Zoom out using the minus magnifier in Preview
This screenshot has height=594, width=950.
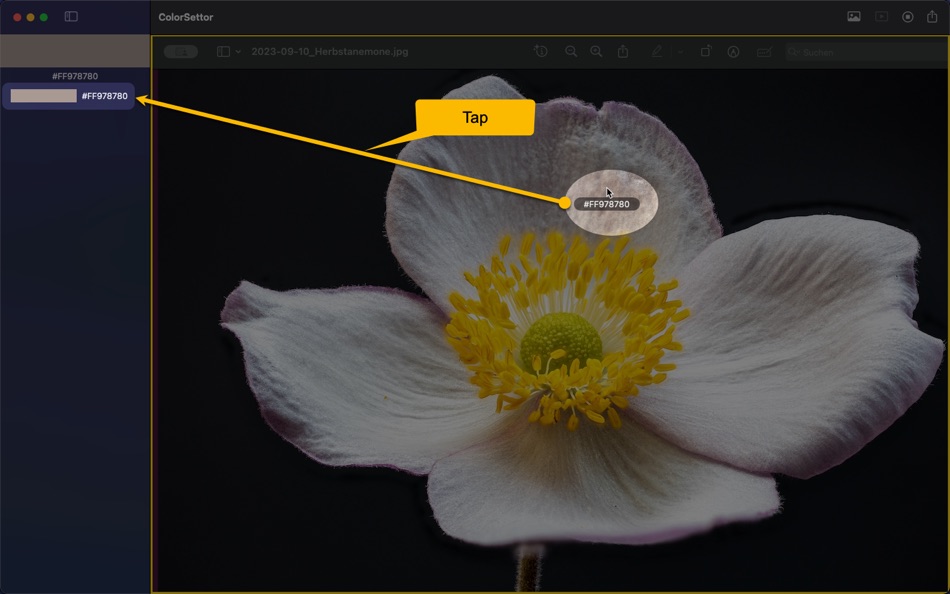571,52
